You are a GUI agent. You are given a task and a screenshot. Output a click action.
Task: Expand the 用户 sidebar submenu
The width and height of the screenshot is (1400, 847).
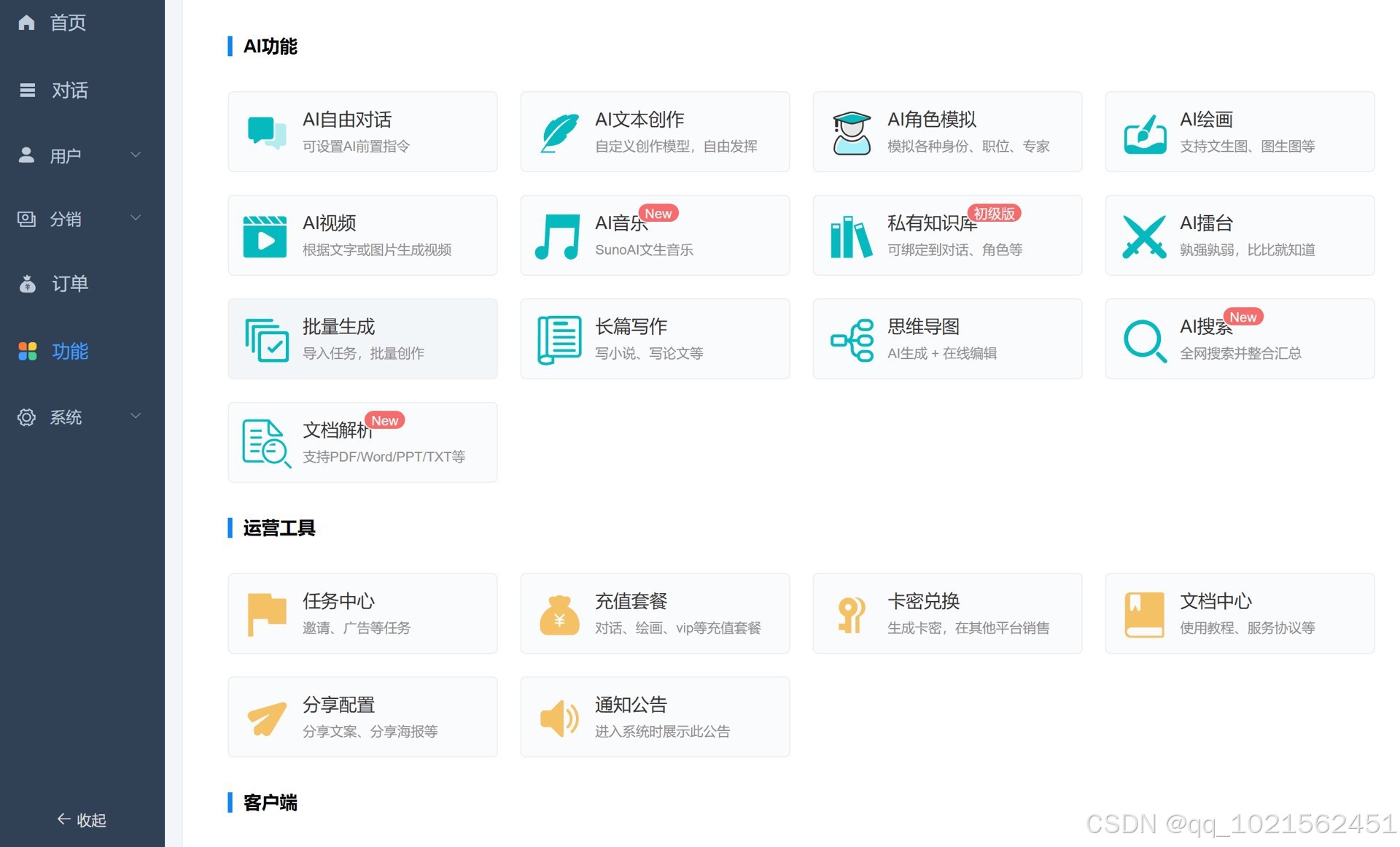(x=135, y=155)
